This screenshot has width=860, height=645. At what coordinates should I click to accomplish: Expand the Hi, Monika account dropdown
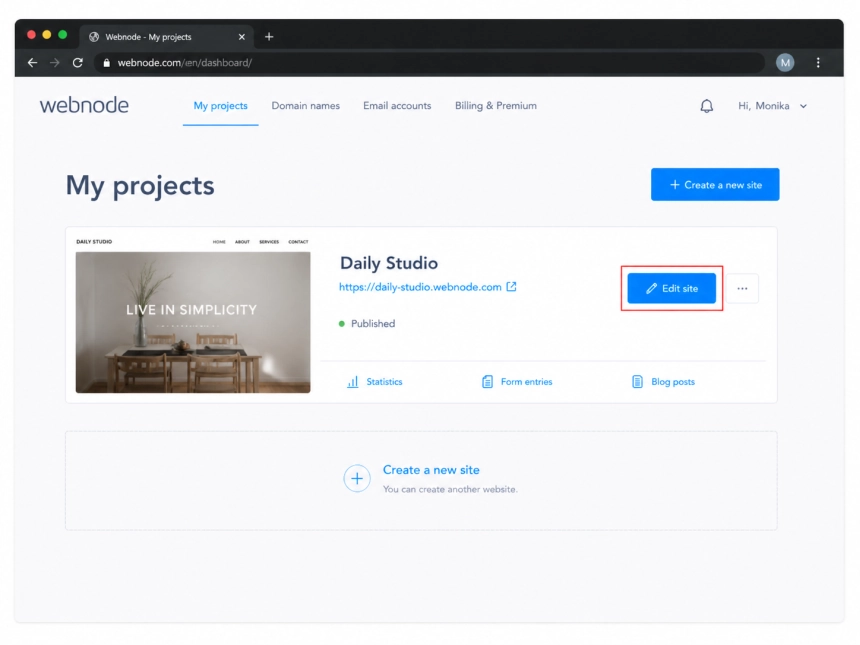(772, 106)
